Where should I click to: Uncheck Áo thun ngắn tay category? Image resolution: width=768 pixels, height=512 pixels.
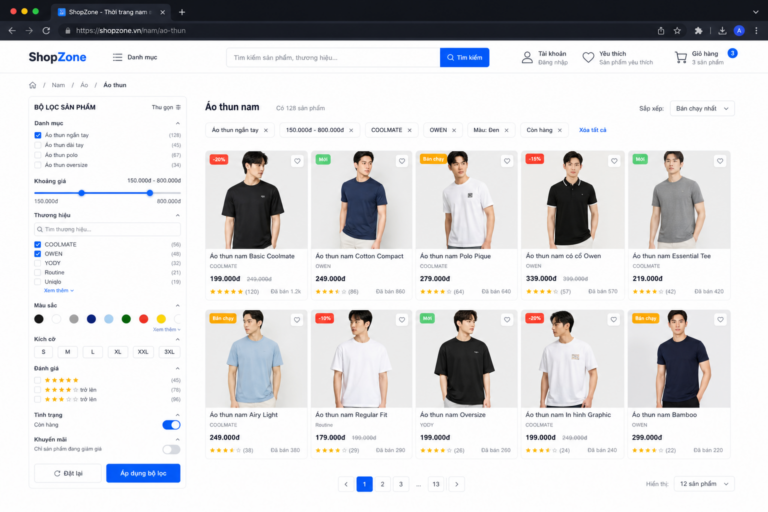click(38, 135)
